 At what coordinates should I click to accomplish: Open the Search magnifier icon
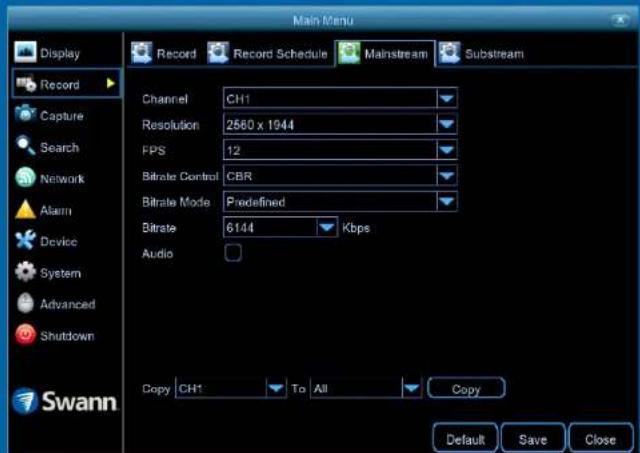coord(25,146)
